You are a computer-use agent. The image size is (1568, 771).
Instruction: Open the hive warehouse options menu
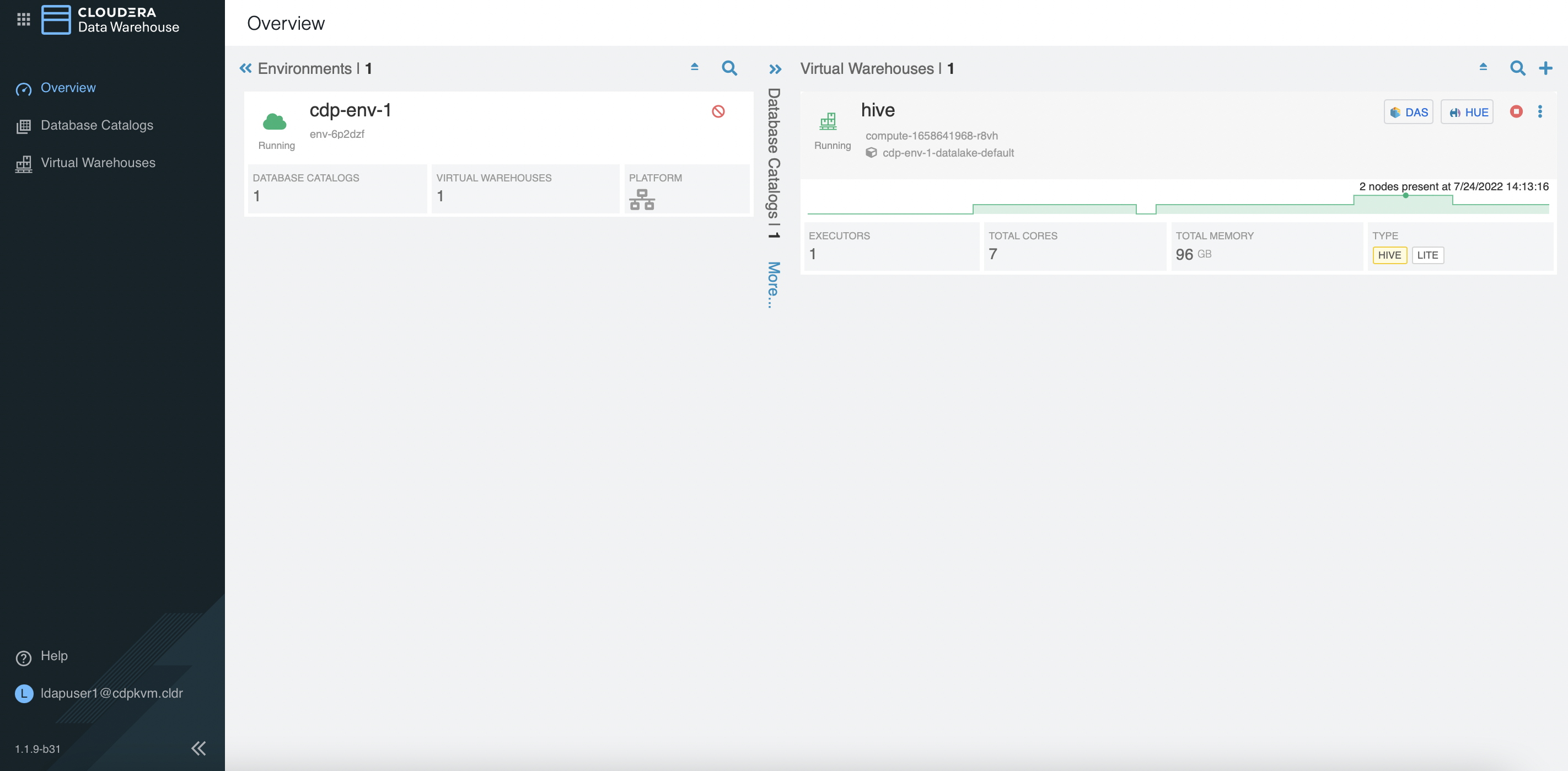point(1540,111)
